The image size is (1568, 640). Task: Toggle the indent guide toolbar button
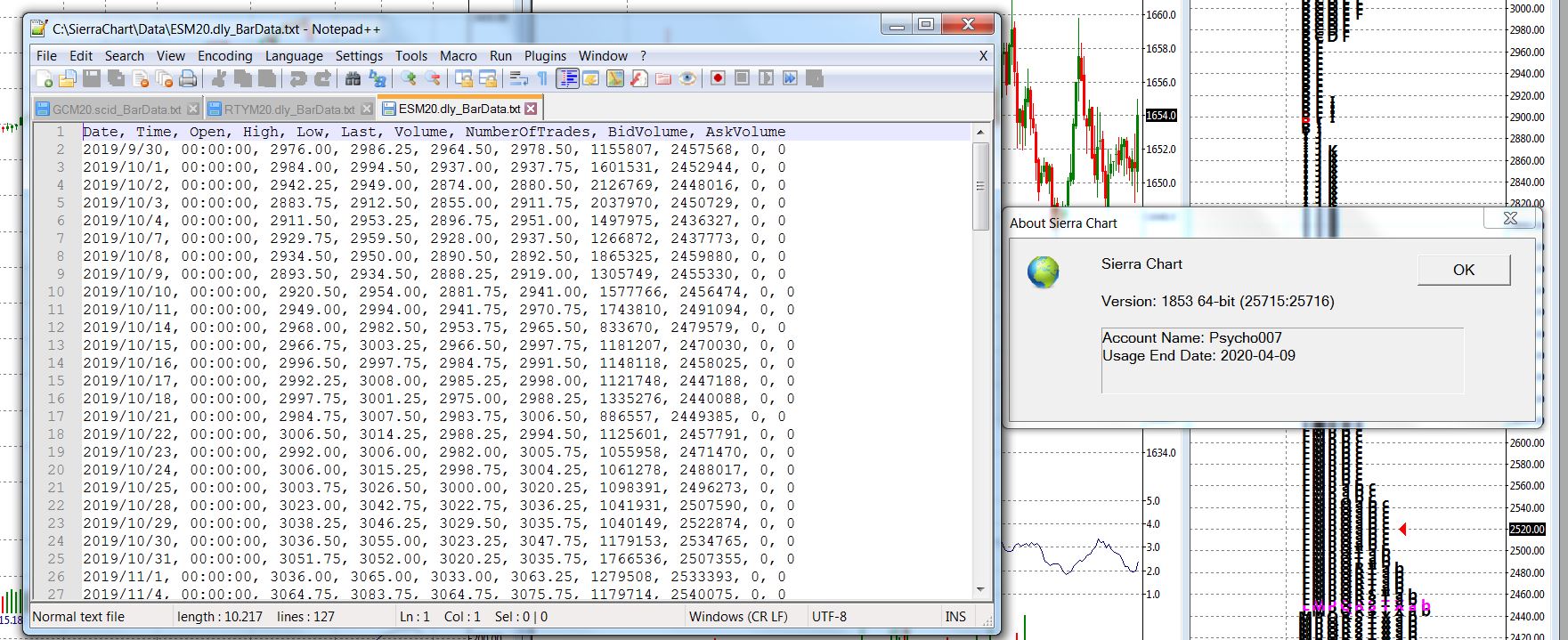568,79
